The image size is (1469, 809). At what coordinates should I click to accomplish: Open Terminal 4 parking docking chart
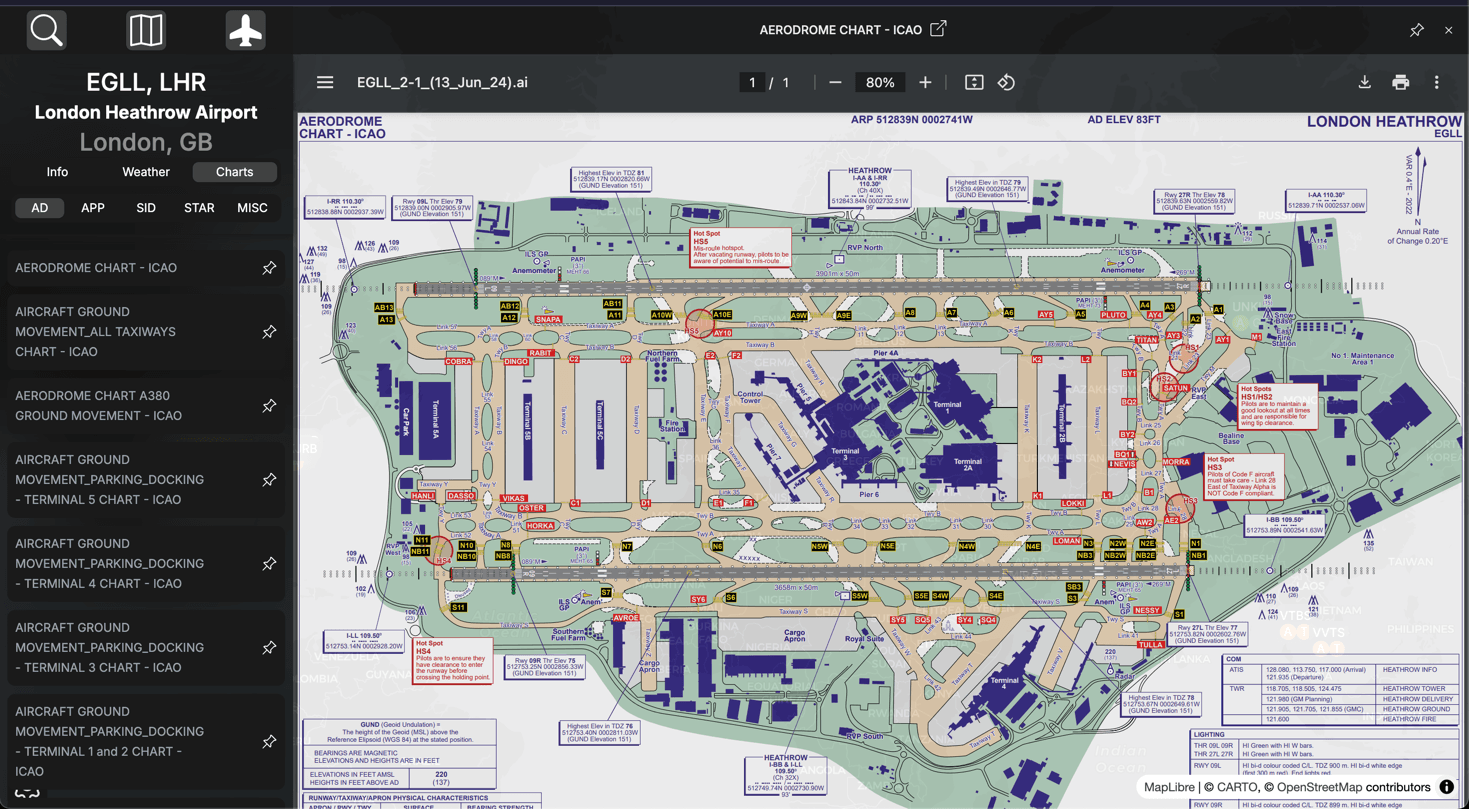pos(112,564)
